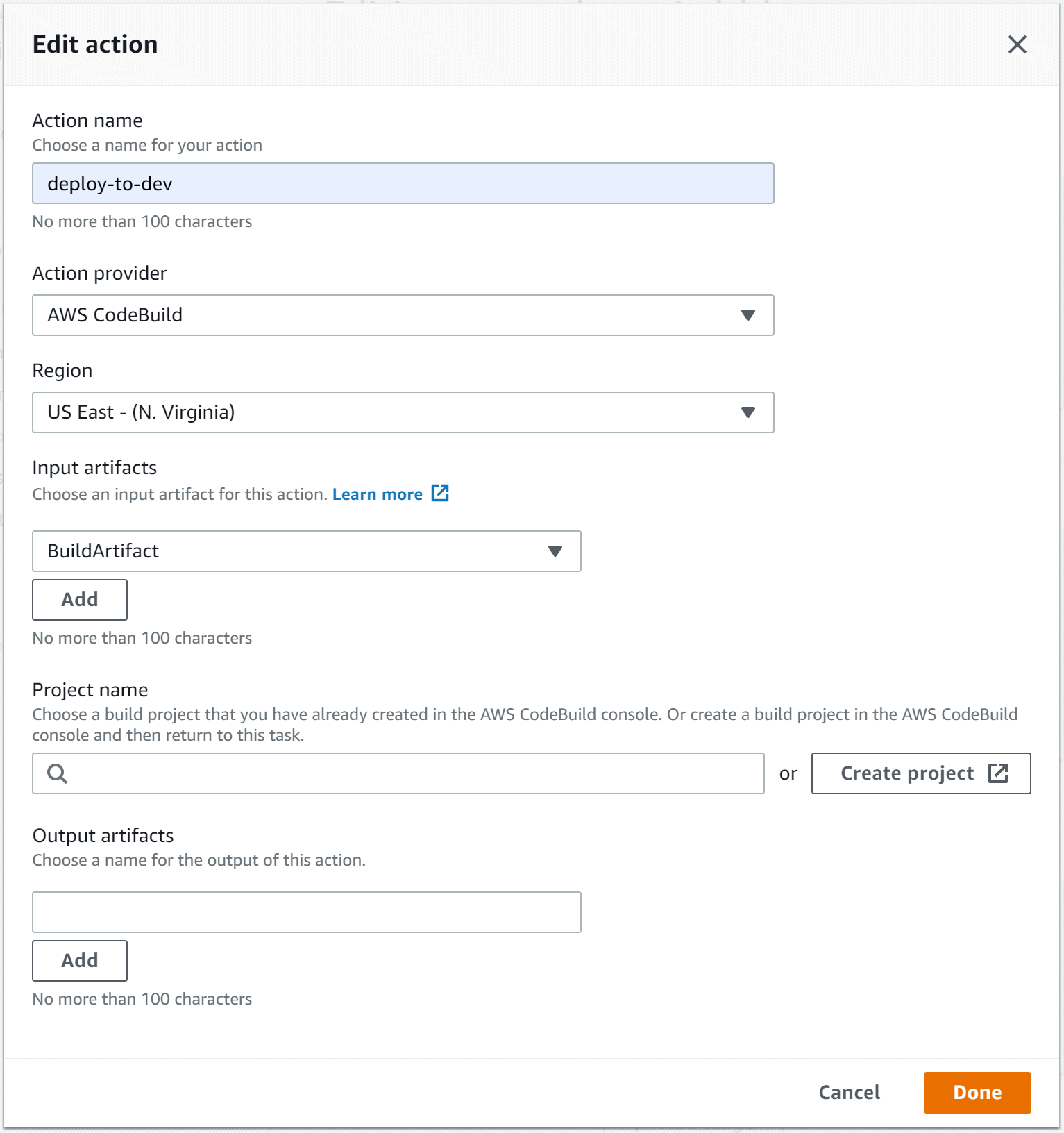Screen dimensions: 1064x1133
Task: Open the AWS CodeBuild provider dropdown
Action: pyautogui.click(x=403, y=315)
